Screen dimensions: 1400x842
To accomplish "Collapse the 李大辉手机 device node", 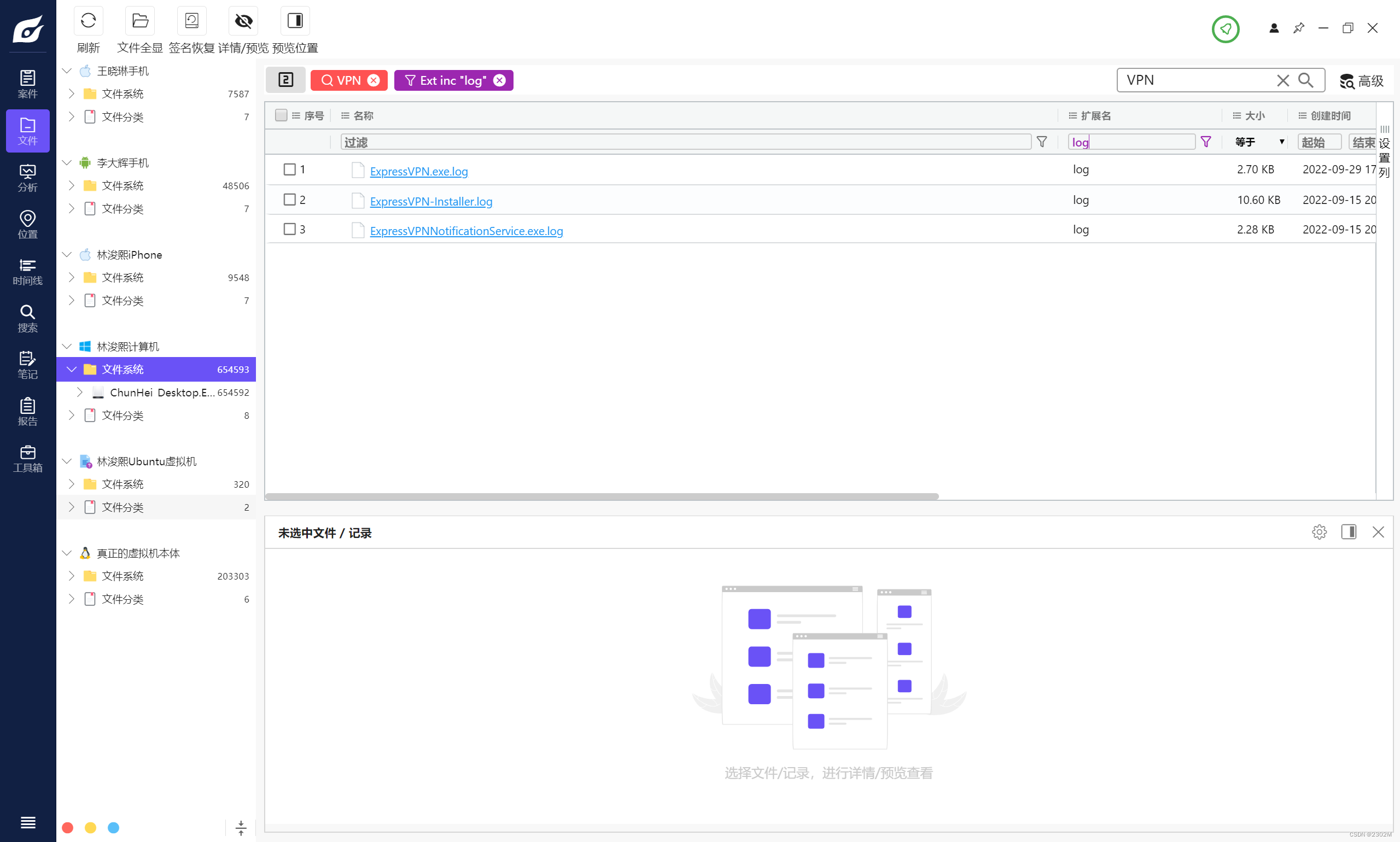I will coord(67,163).
